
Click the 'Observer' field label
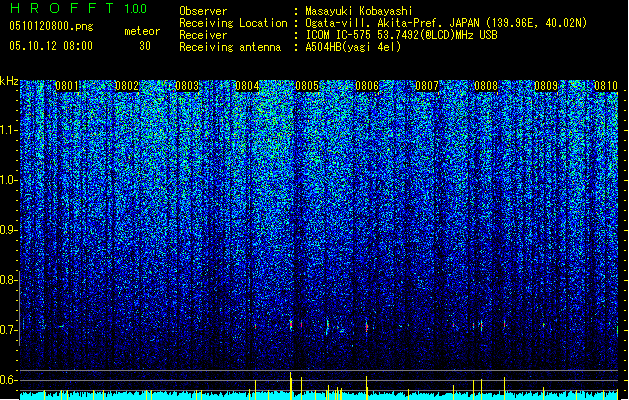(x=203, y=11)
